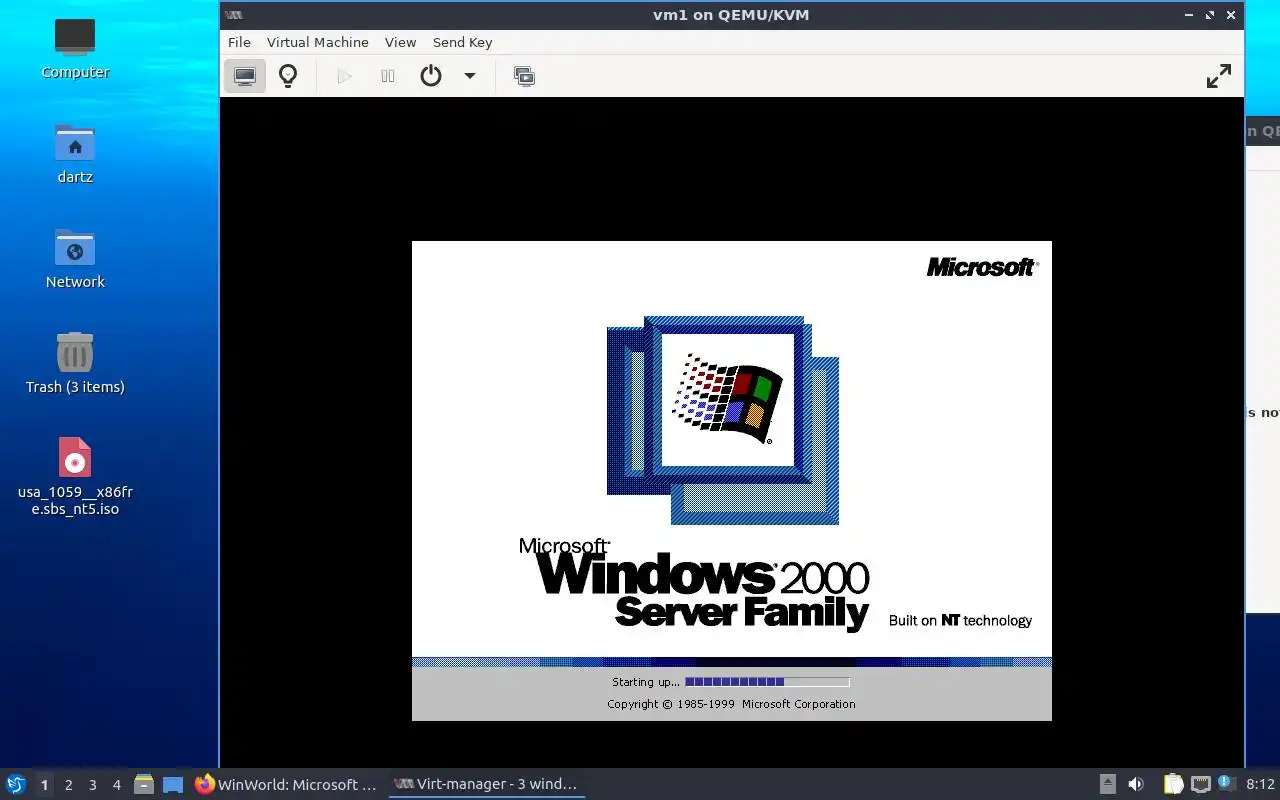Switch to workspace 1

(44, 785)
